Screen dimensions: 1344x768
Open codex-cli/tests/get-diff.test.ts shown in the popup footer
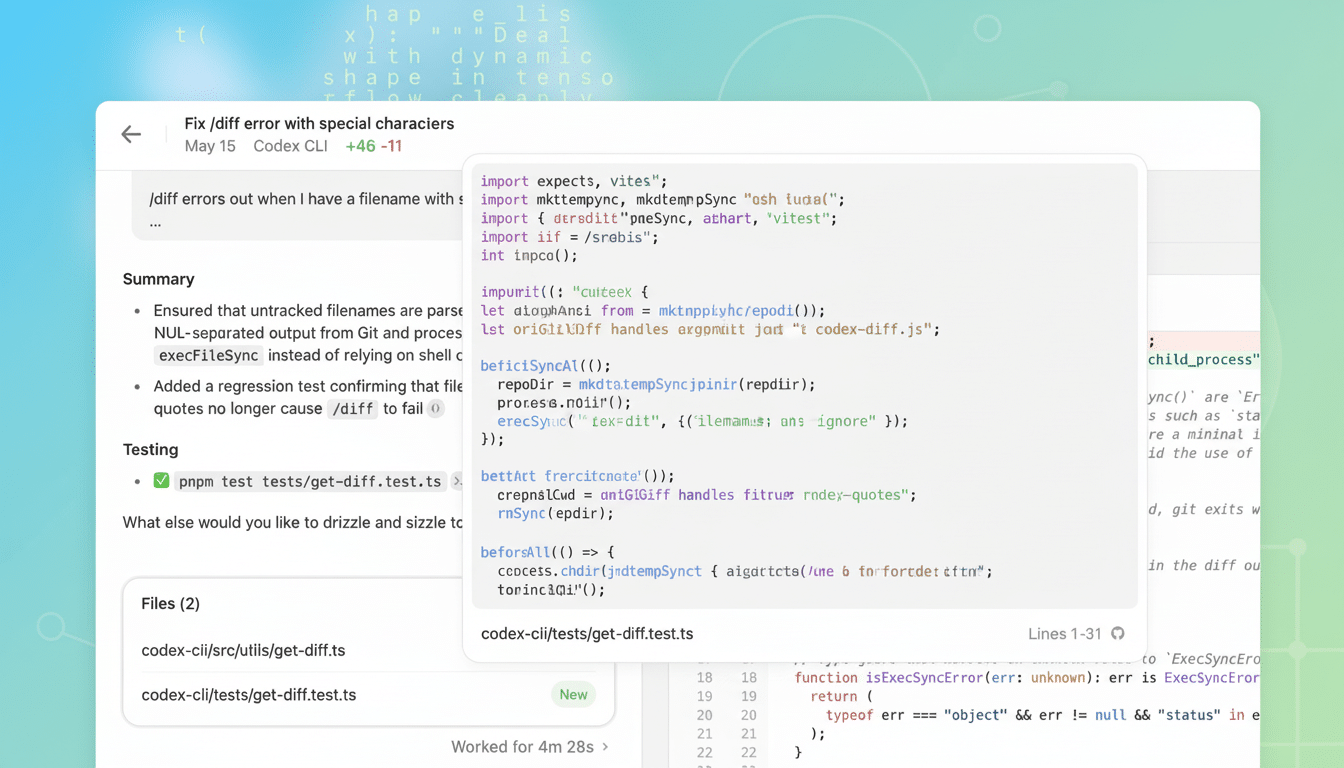(x=587, y=633)
